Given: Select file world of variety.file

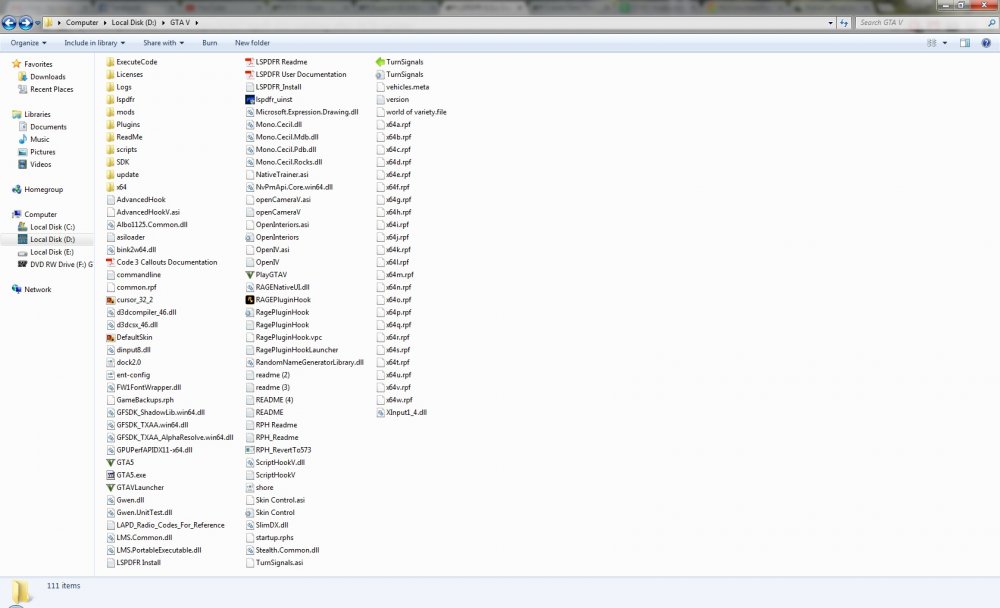Looking at the screenshot, I should tap(411, 112).
